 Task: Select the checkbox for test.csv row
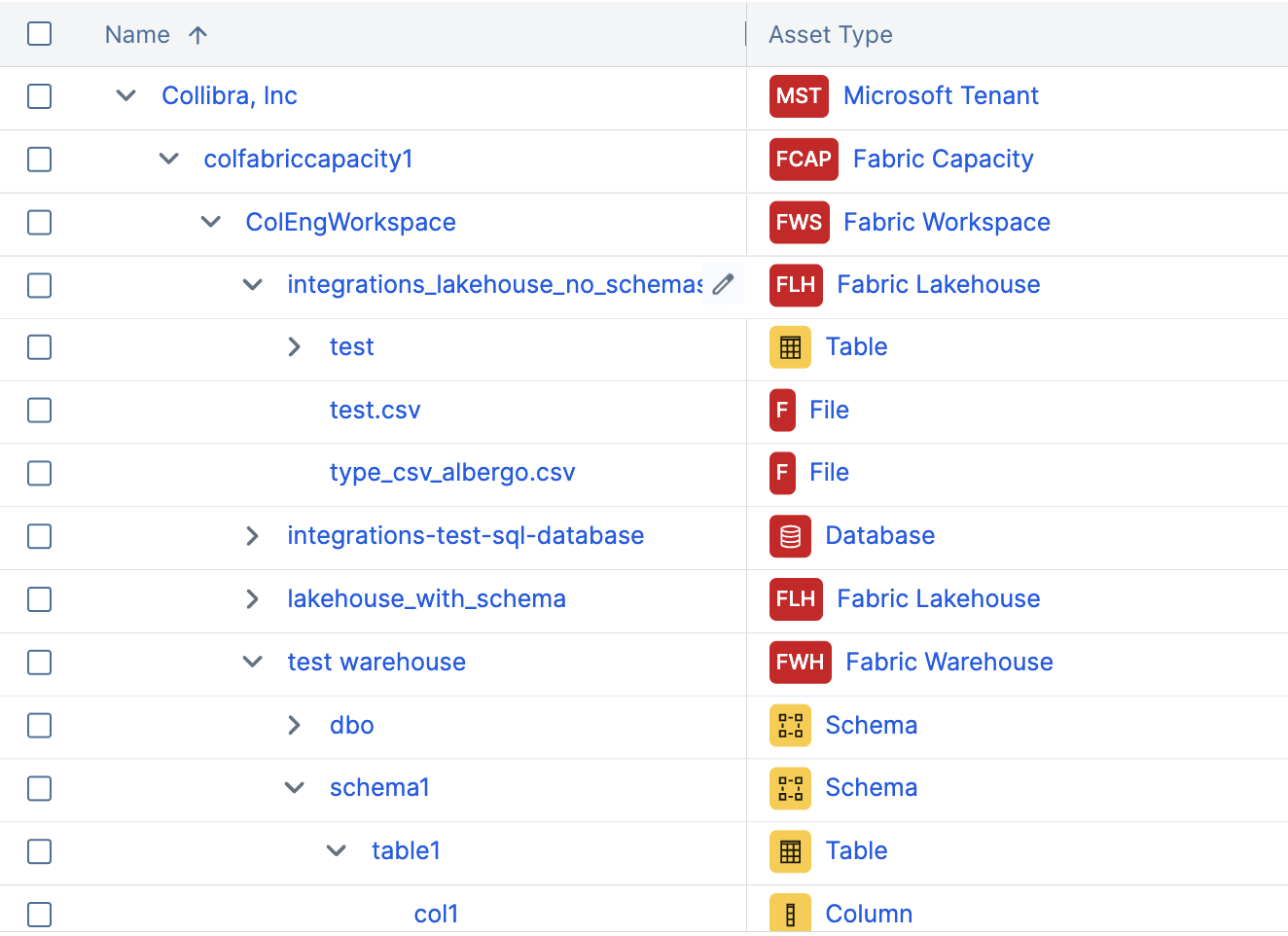click(x=40, y=411)
